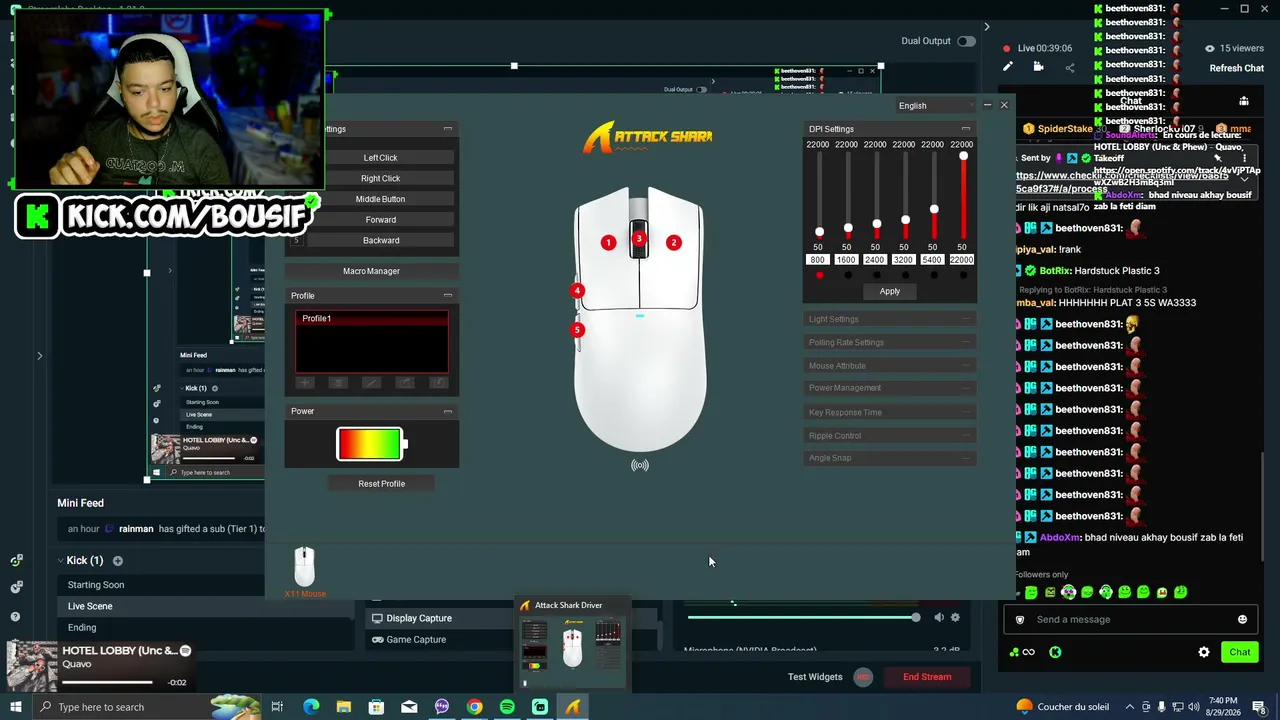
Task: Collapse the Profile panel
Action: 448,296
